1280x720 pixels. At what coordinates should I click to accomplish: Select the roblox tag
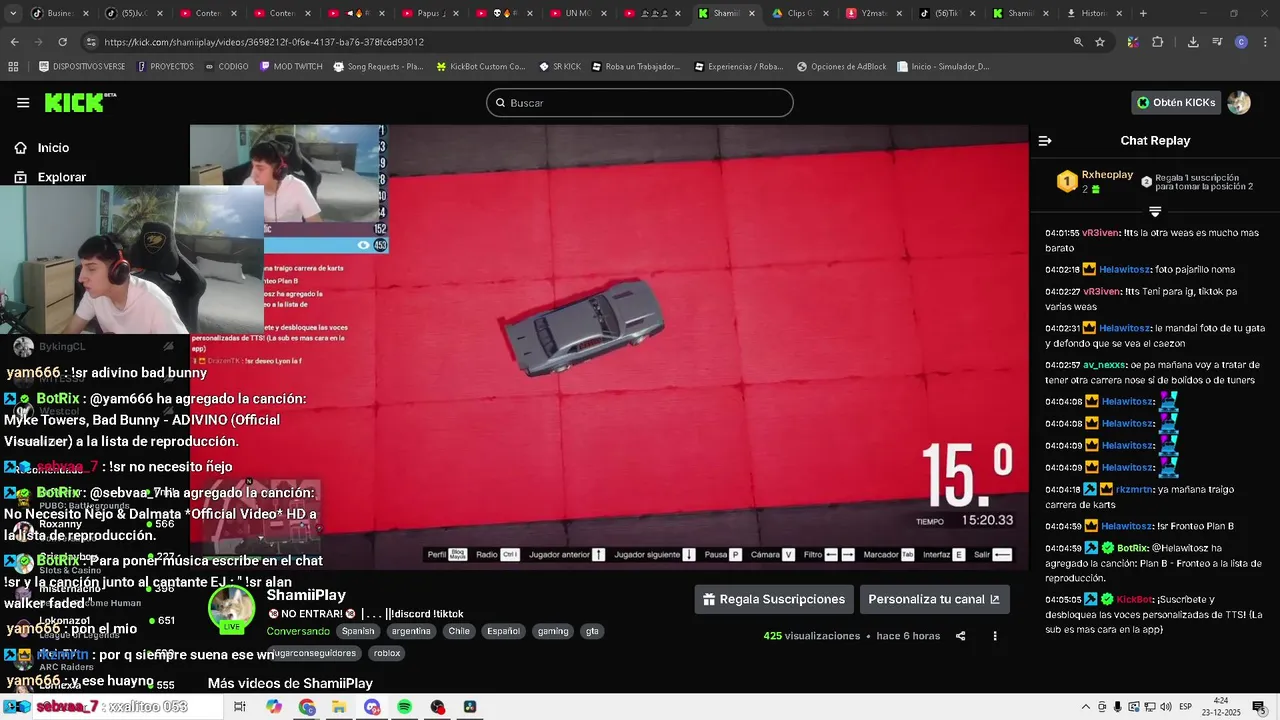[387, 653]
